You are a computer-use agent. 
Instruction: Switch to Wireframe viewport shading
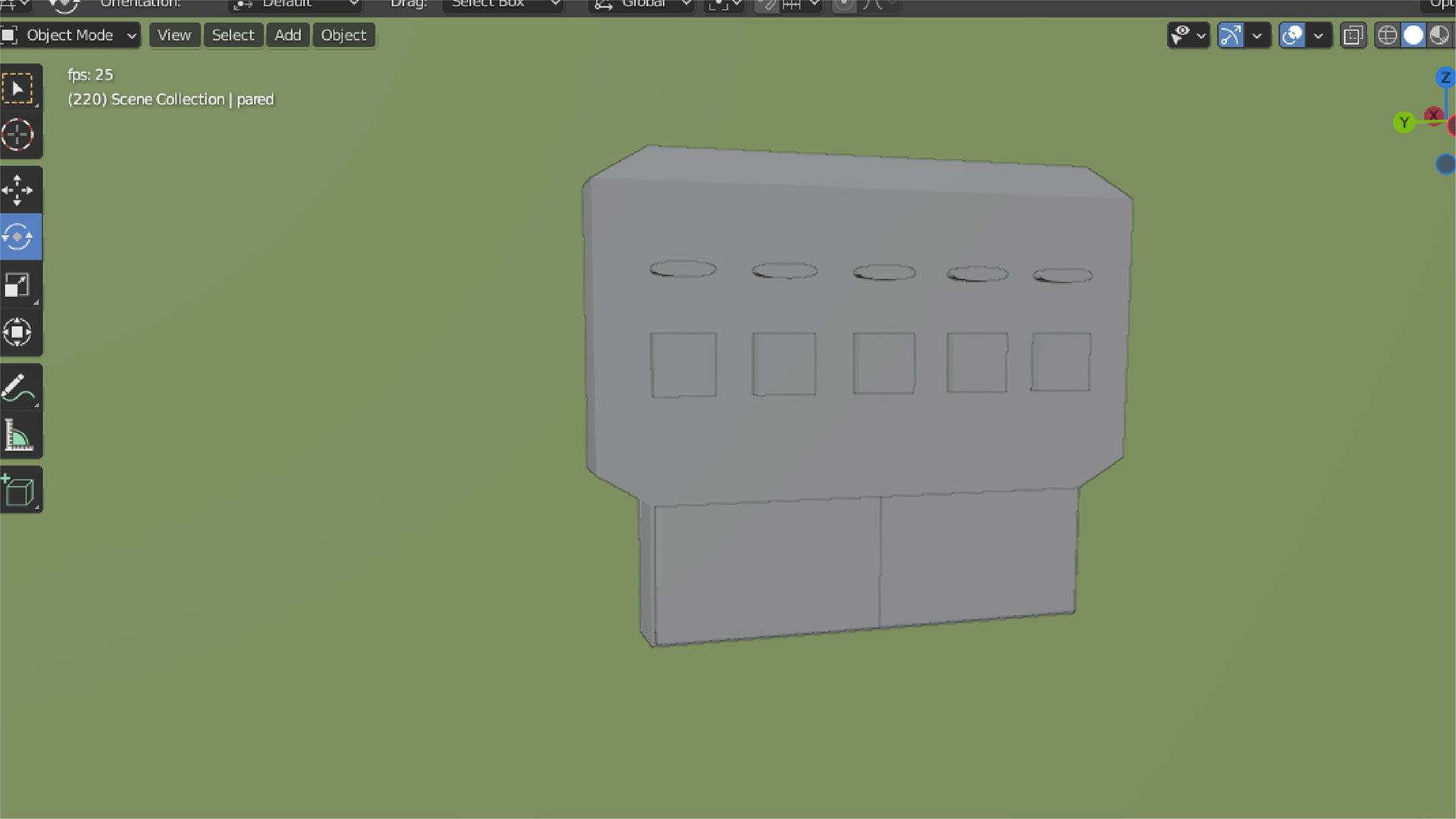[1387, 35]
